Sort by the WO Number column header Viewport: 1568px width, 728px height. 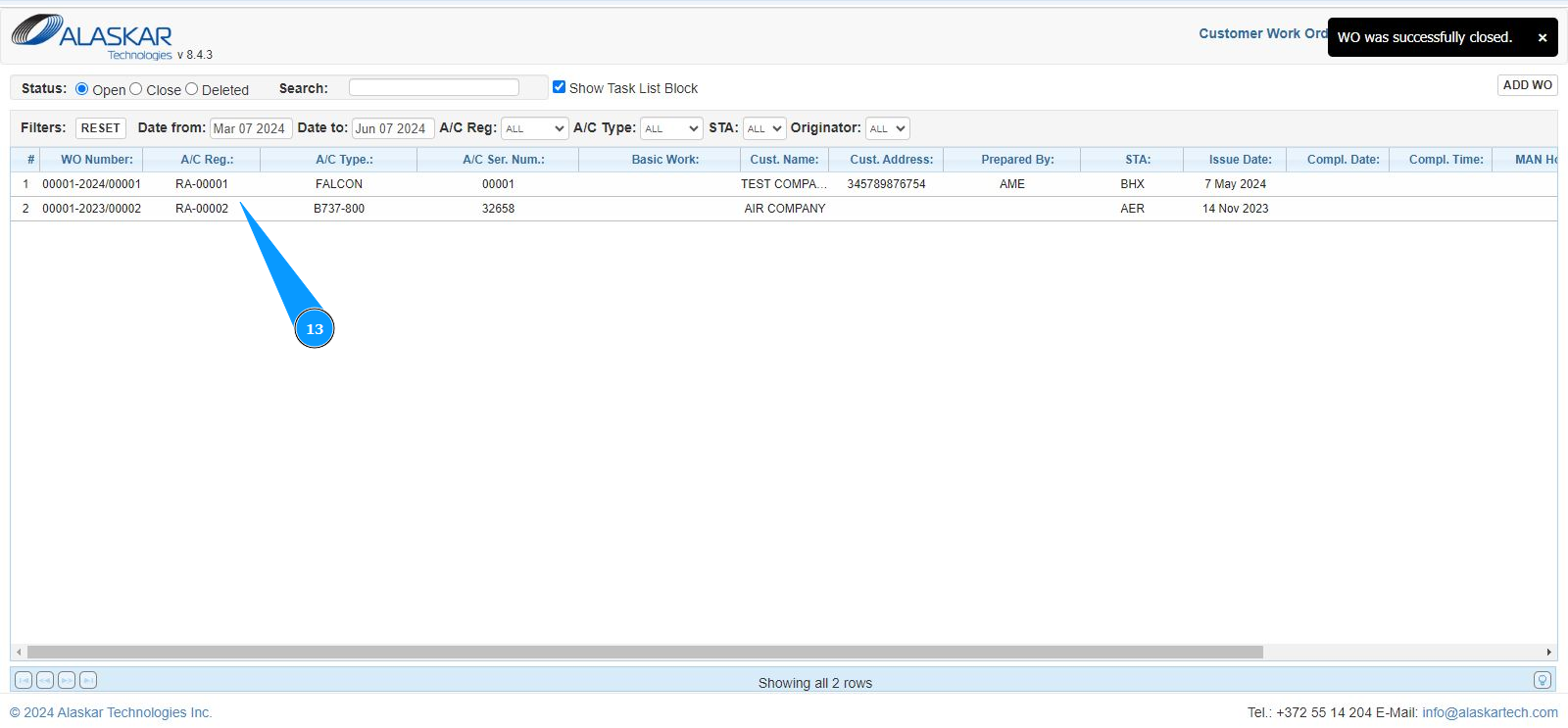(96, 160)
